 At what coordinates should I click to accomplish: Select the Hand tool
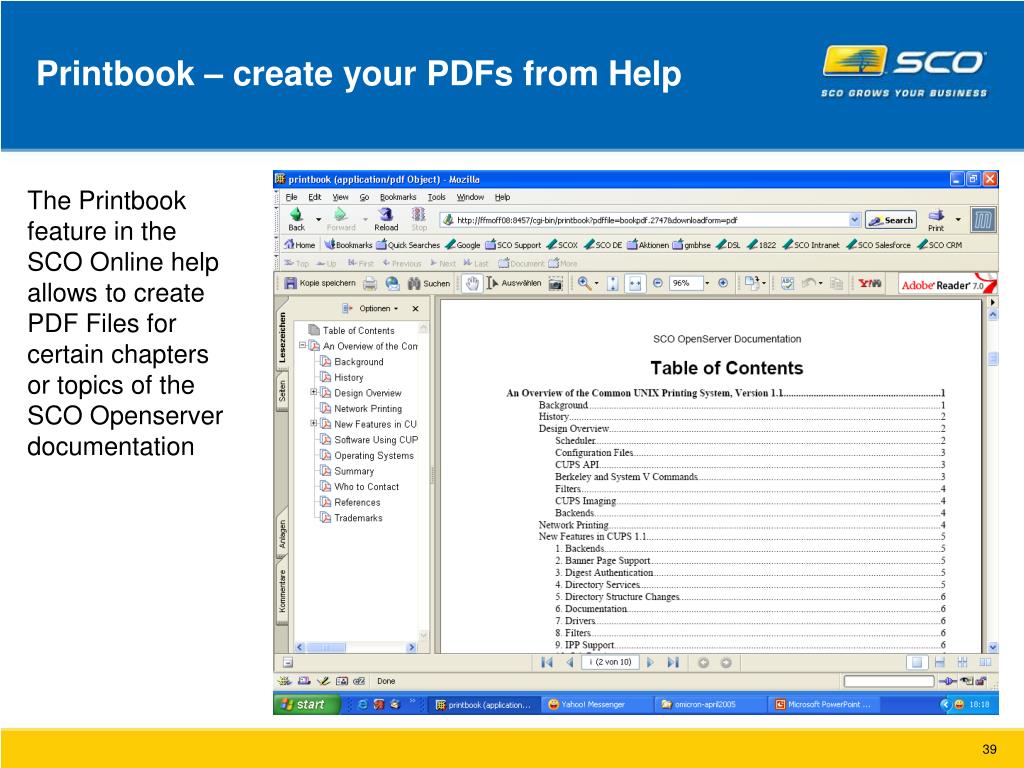[x=472, y=283]
